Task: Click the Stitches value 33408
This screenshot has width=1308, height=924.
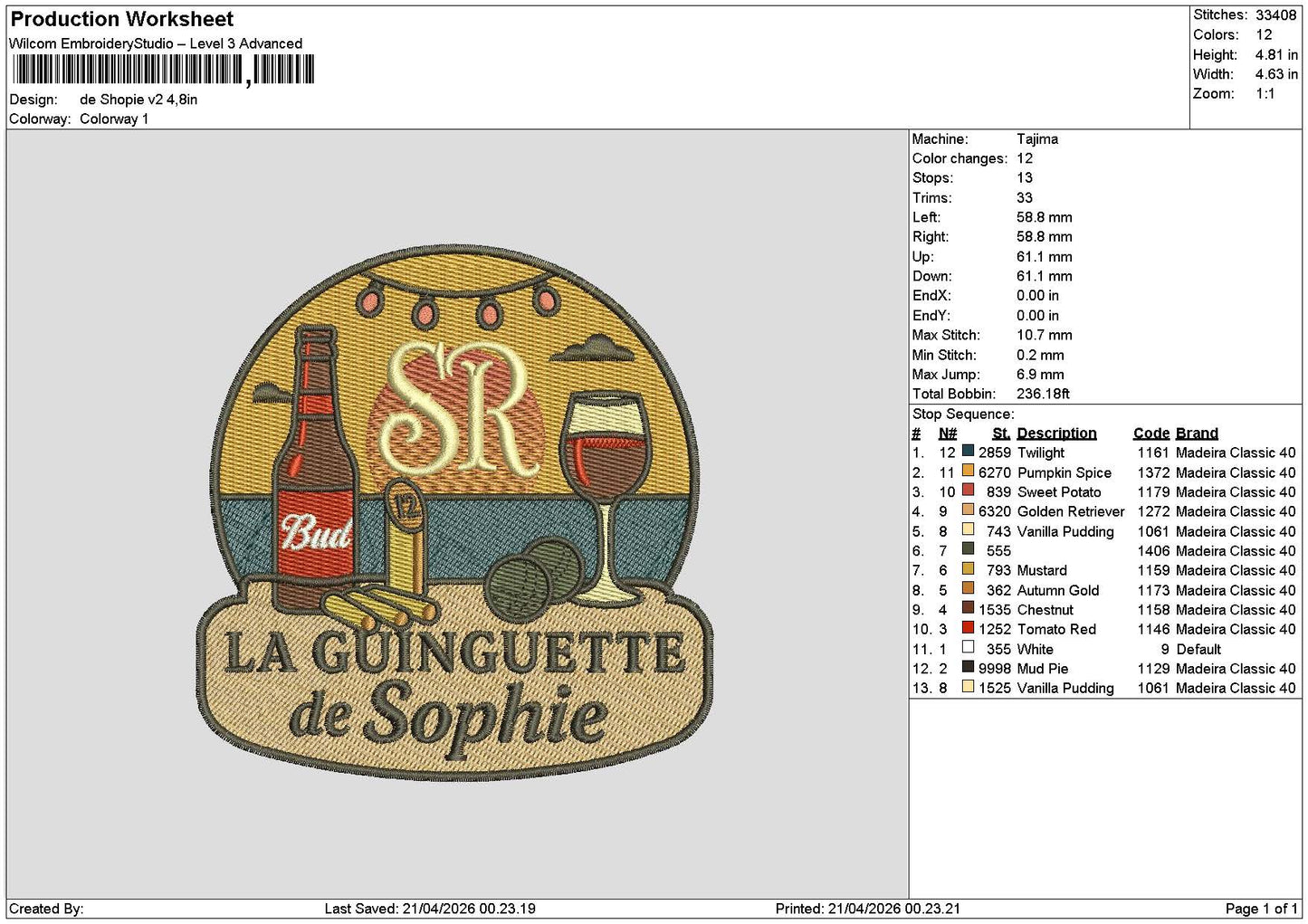Action: (x=1275, y=14)
